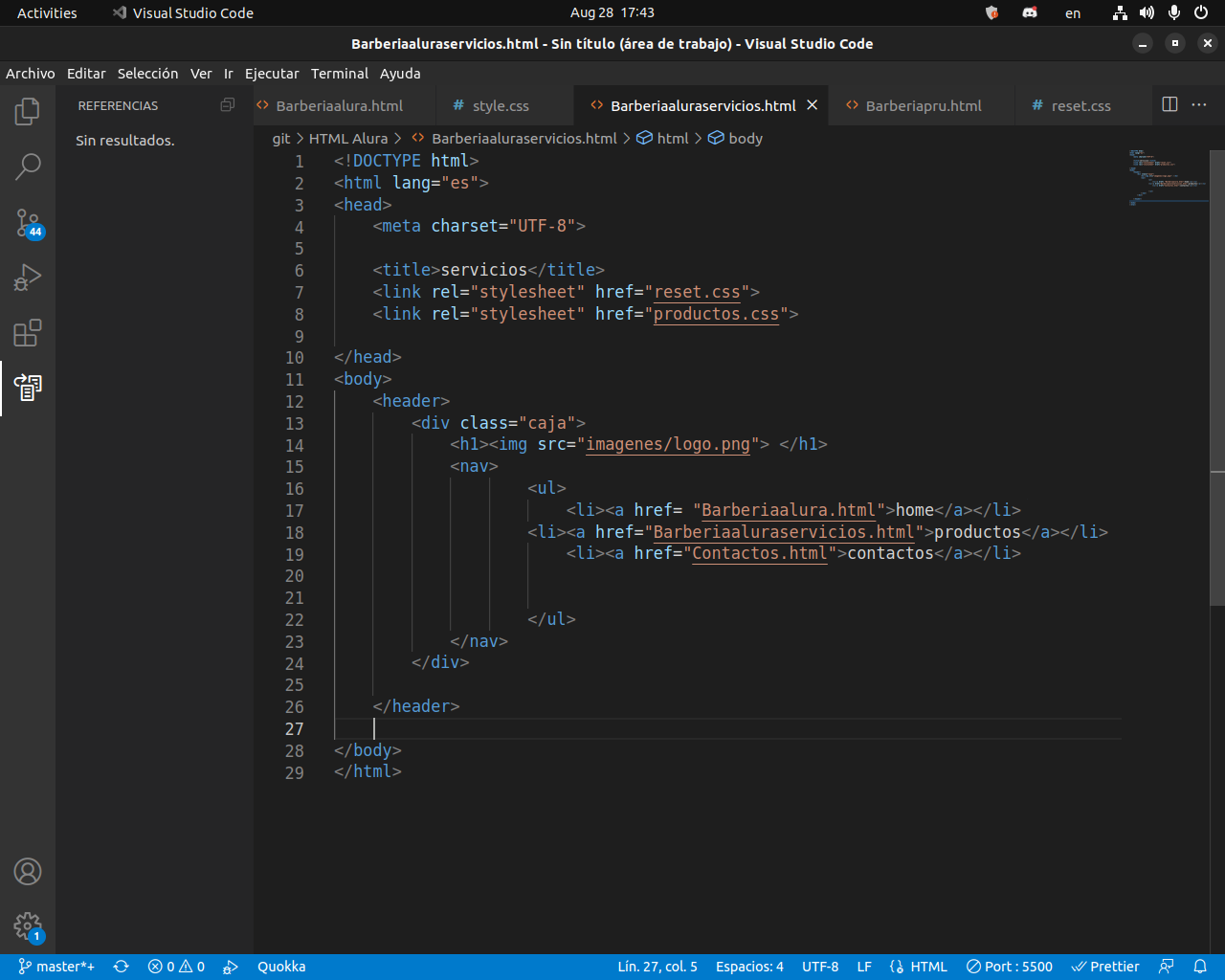Click the git breadcrumb segment

coord(281,139)
